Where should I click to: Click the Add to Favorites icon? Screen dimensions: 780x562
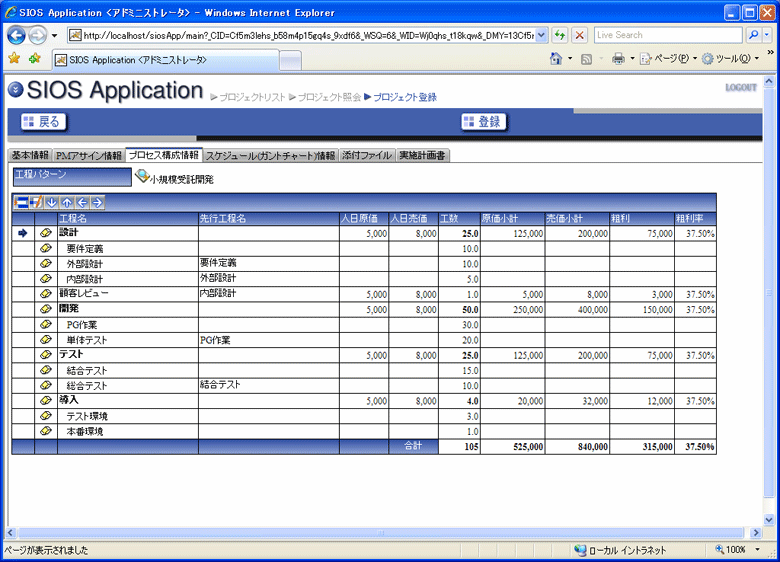click(x=35, y=59)
